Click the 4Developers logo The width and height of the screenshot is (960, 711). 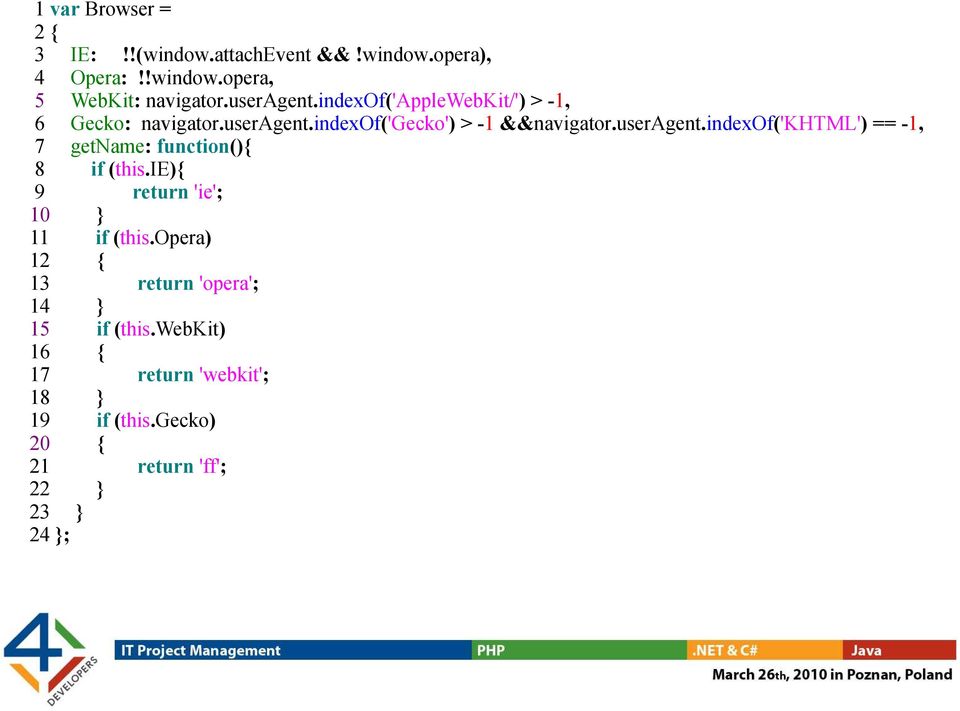51,659
